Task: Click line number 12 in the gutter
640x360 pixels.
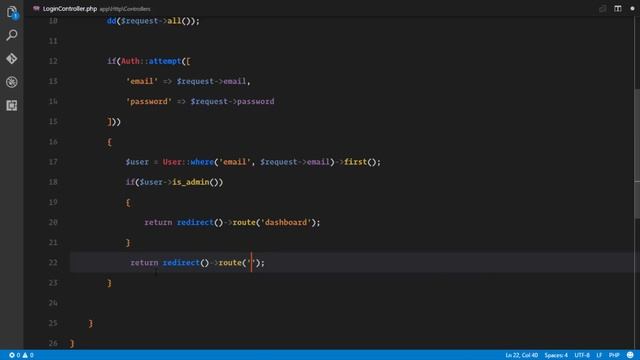Action: click(53, 61)
